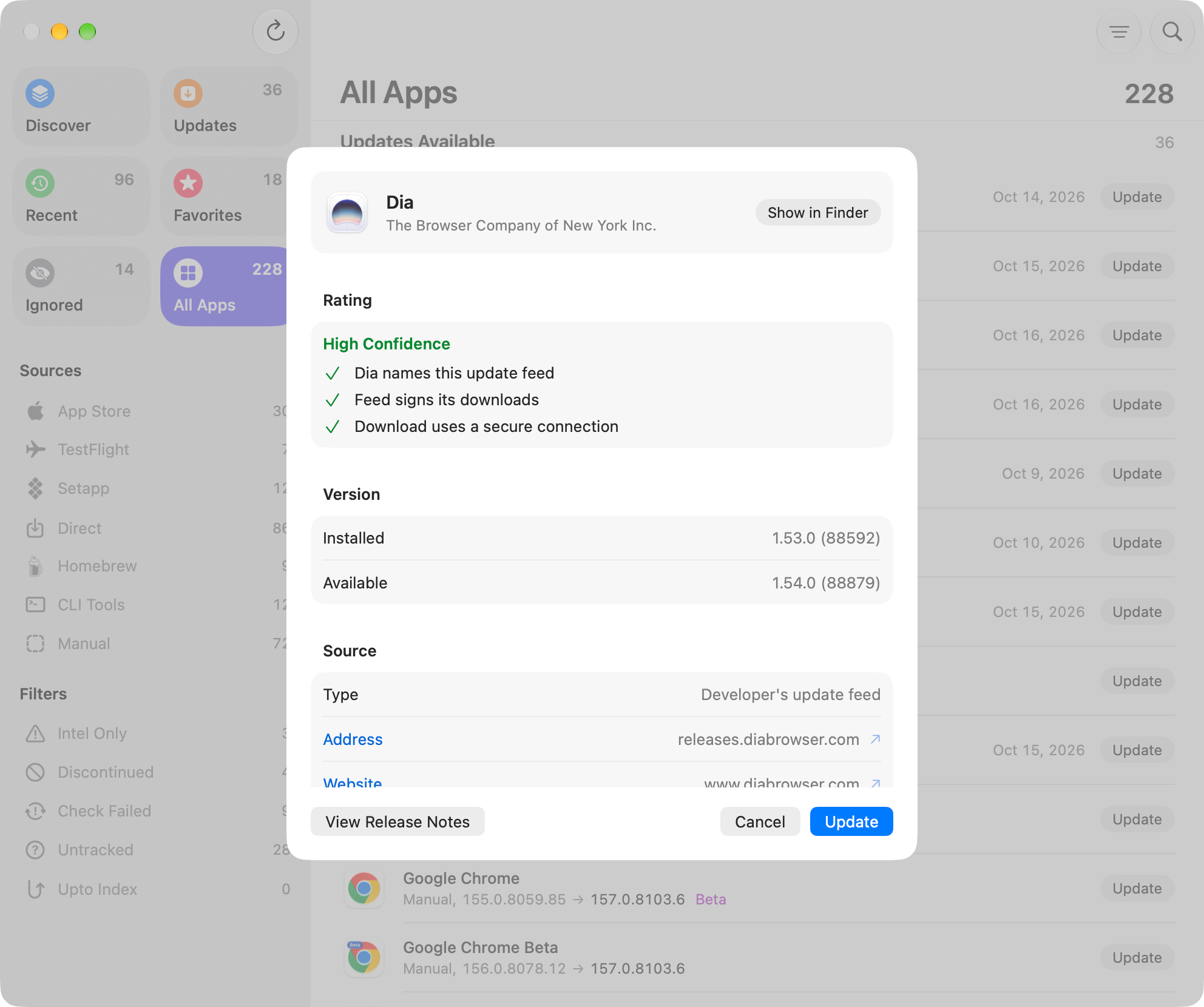Image resolution: width=1204 pixels, height=1007 pixels.
Task: Click the Google Chrome Beta app icon
Action: [364, 958]
